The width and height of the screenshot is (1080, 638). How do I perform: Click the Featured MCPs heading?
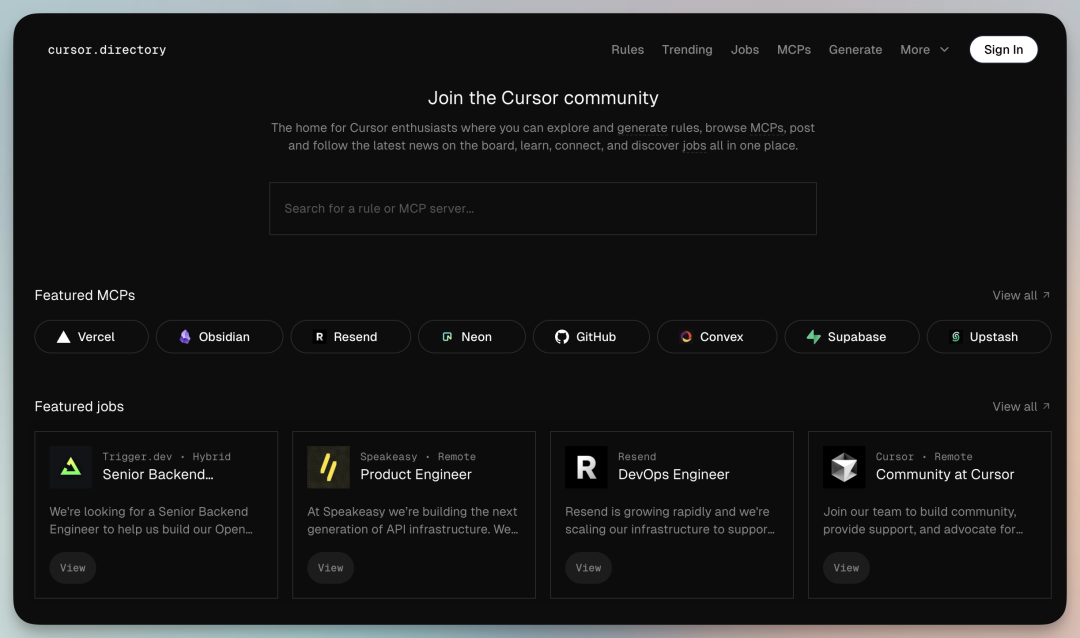coord(85,295)
